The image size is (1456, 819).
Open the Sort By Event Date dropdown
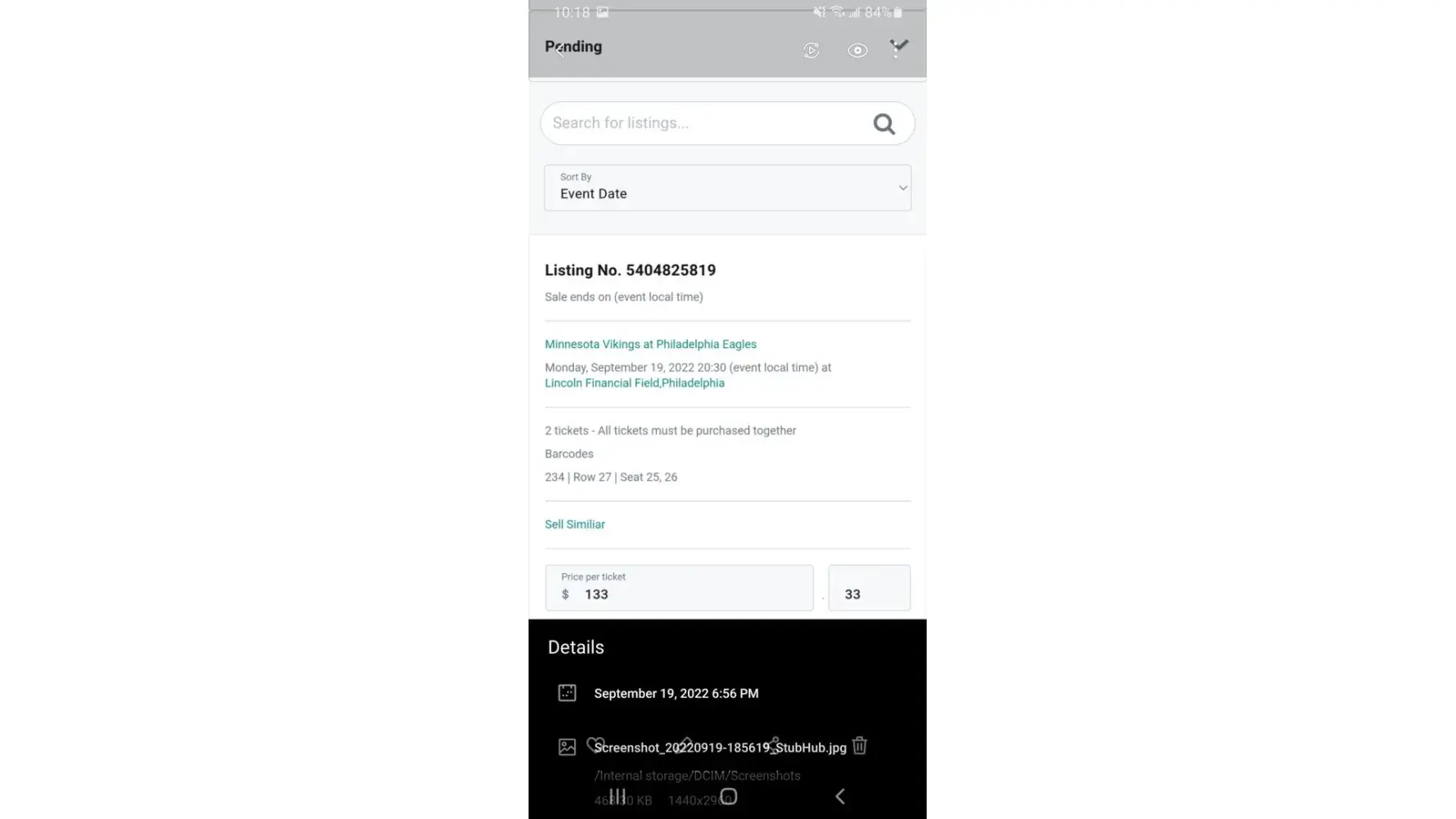(727, 188)
